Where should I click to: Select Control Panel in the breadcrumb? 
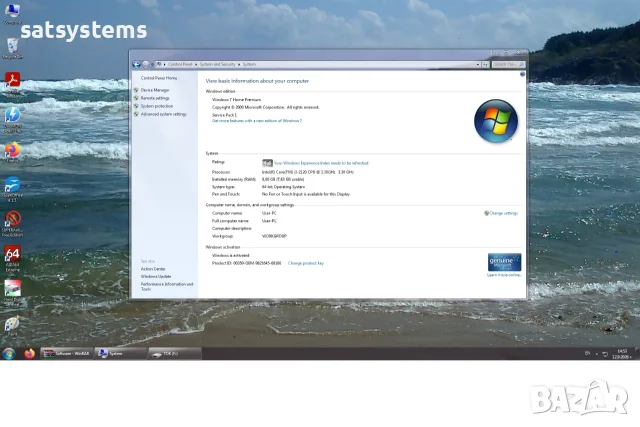[180, 64]
